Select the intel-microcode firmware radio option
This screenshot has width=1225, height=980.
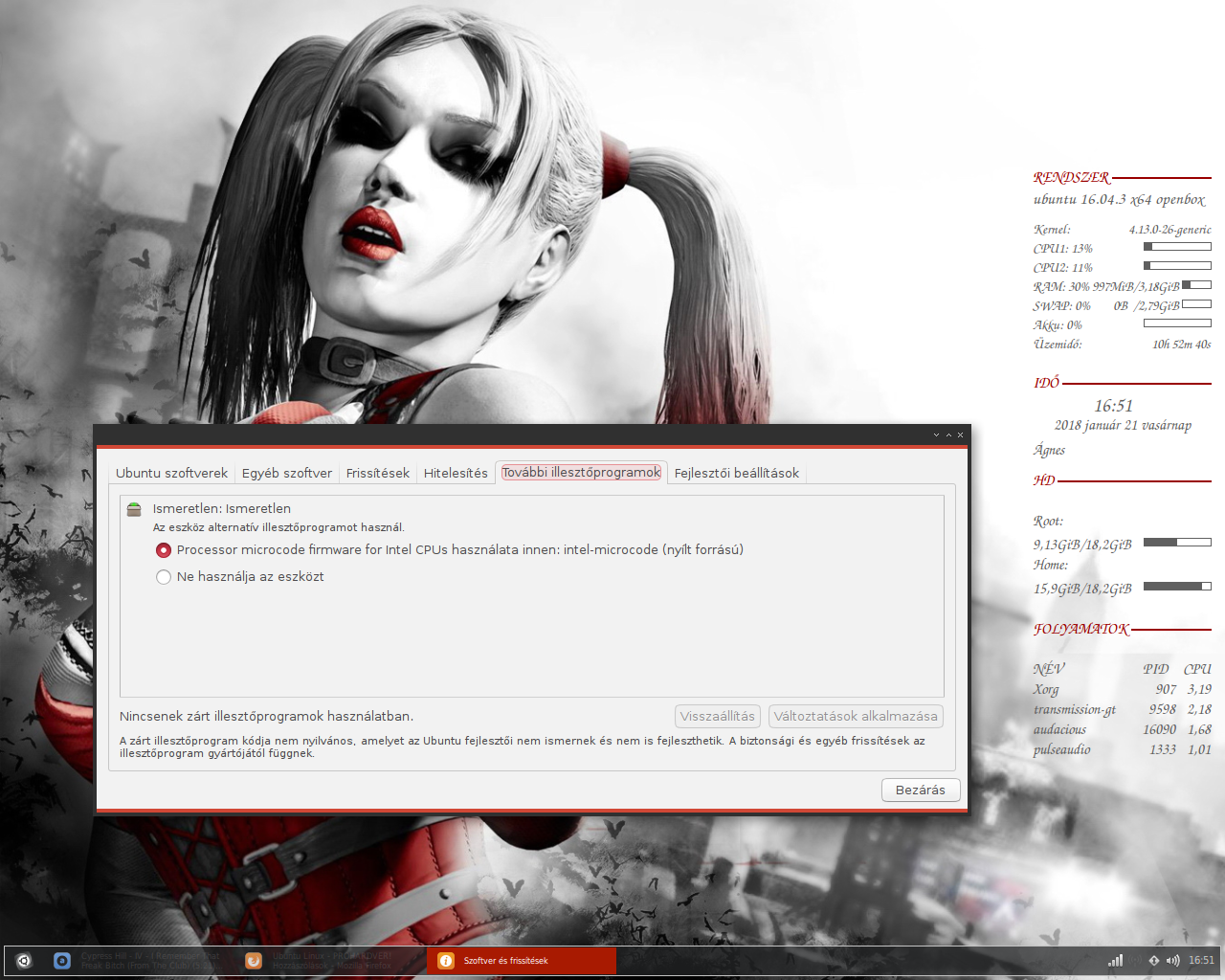coord(164,550)
